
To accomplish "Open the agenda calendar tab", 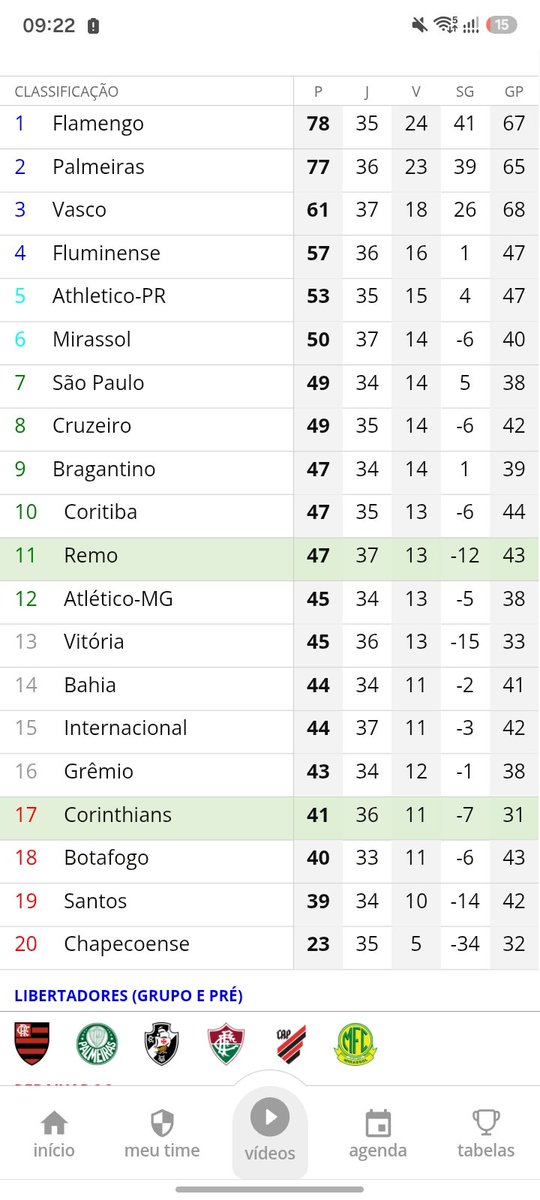I will [x=378, y=1135].
